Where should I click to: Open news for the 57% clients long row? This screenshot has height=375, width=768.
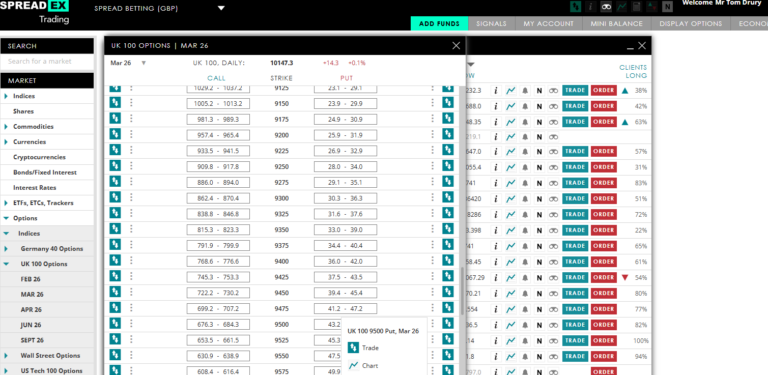[x=539, y=152]
